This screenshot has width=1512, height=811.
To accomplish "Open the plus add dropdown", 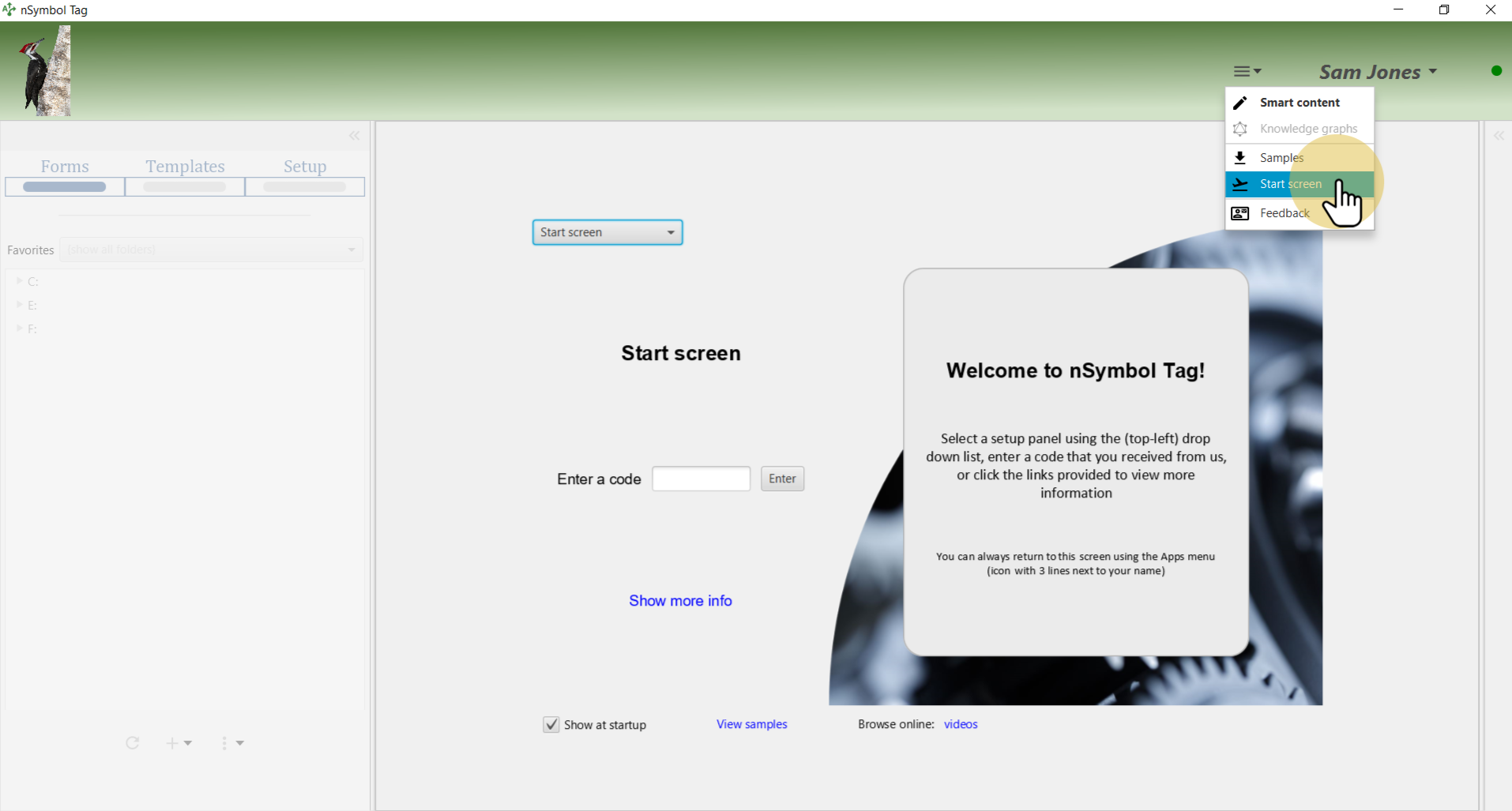I will tap(179, 743).
